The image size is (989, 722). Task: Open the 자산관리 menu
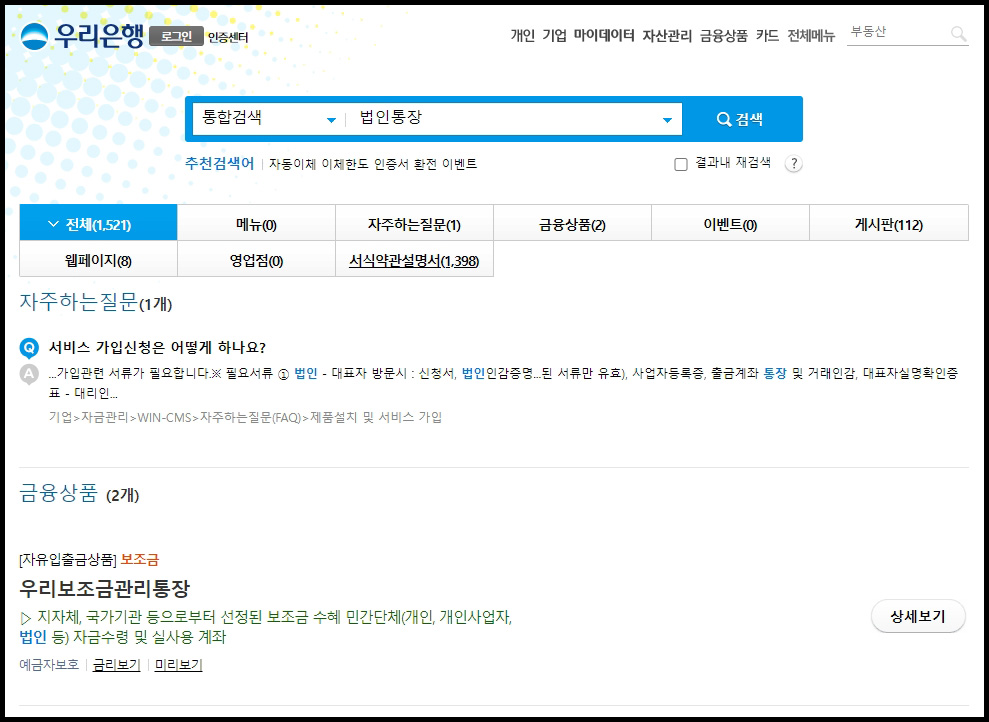pos(667,36)
